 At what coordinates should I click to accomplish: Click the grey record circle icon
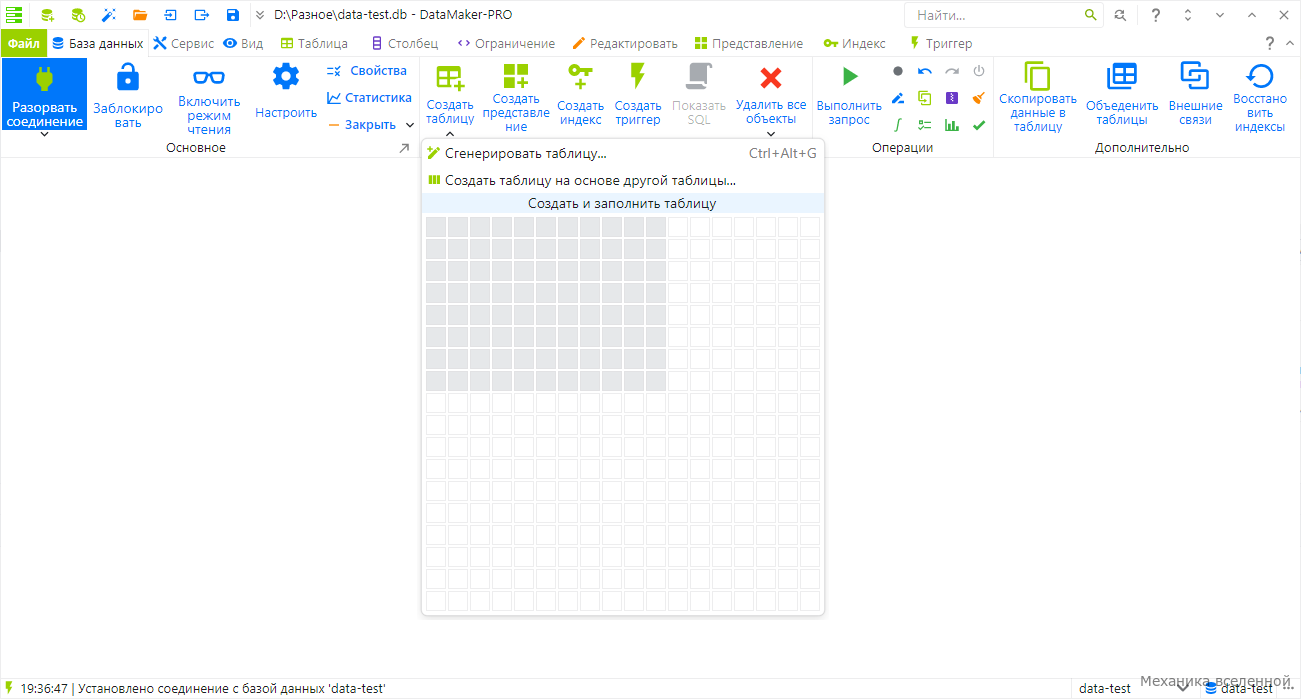898,71
